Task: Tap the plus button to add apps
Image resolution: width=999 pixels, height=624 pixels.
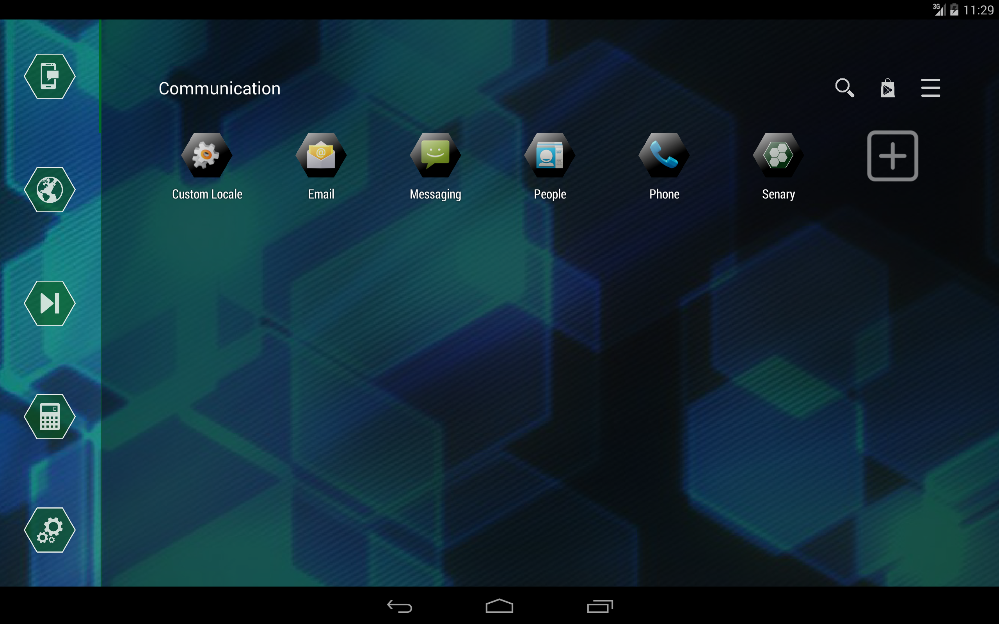Action: point(891,155)
